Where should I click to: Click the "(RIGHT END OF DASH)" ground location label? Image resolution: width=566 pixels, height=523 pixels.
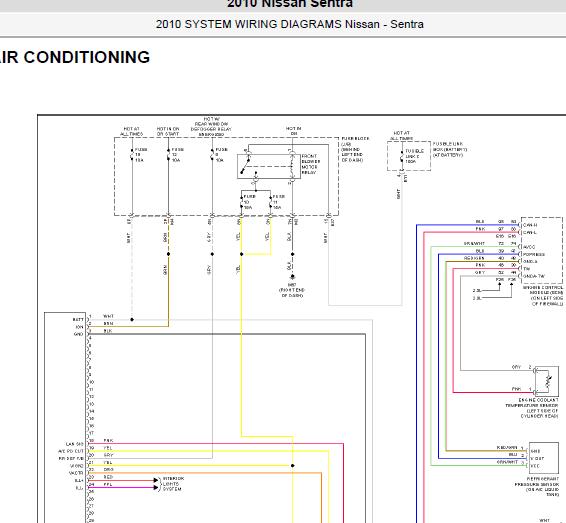coord(292,293)
